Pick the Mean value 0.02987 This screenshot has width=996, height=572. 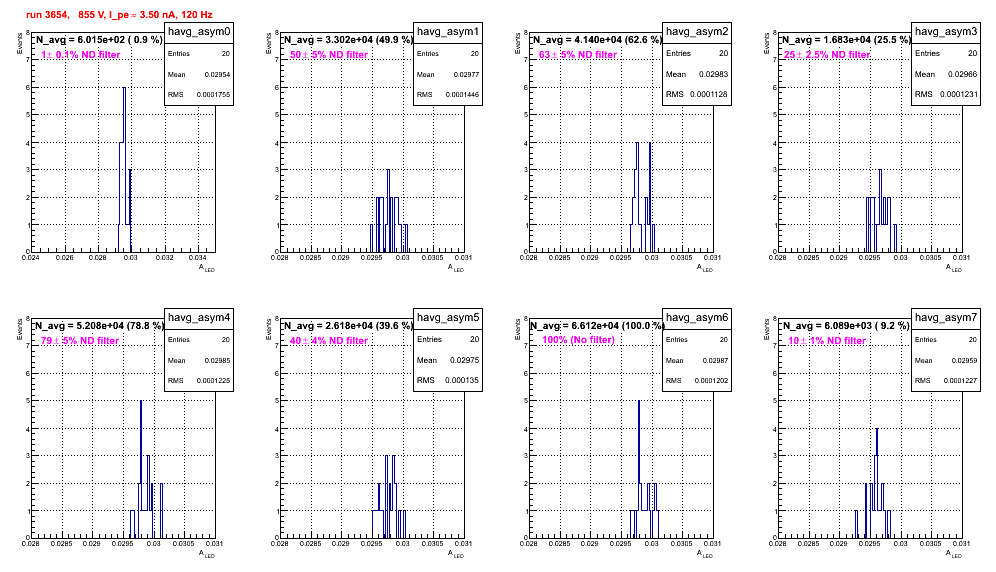click(715, 360)
